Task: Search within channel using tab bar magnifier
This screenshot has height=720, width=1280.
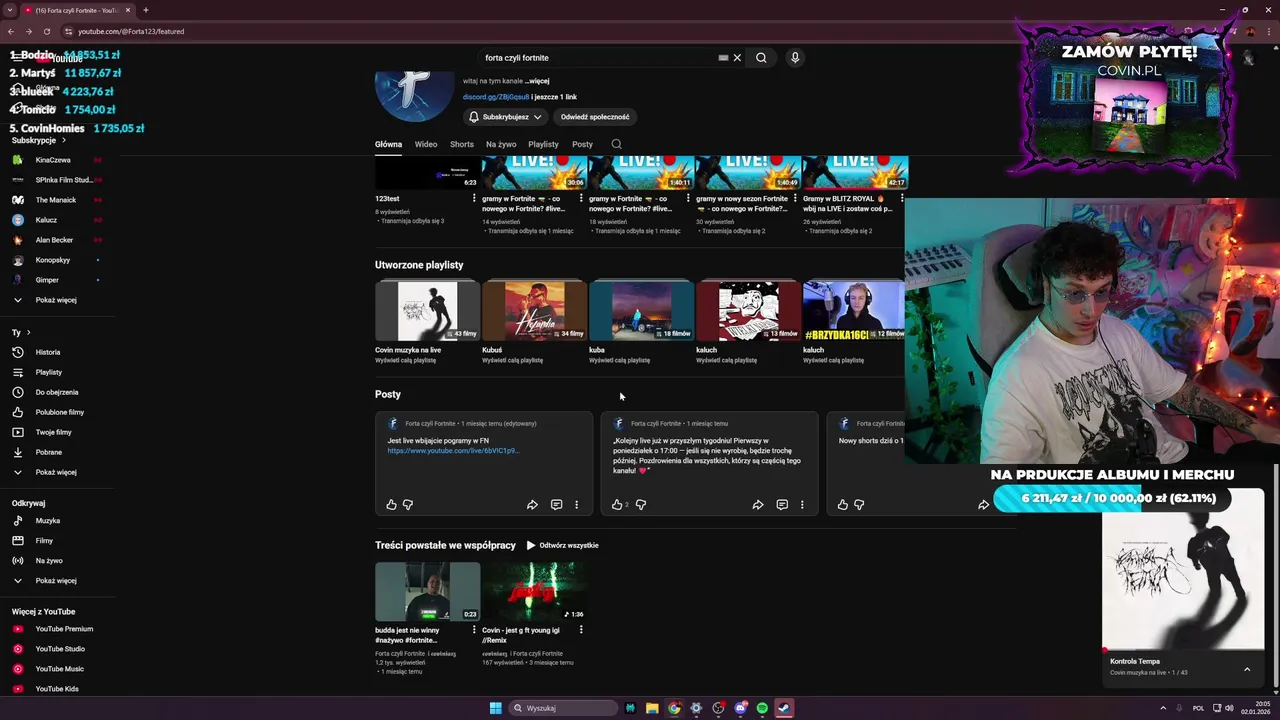Action: (x=616, y=144)
